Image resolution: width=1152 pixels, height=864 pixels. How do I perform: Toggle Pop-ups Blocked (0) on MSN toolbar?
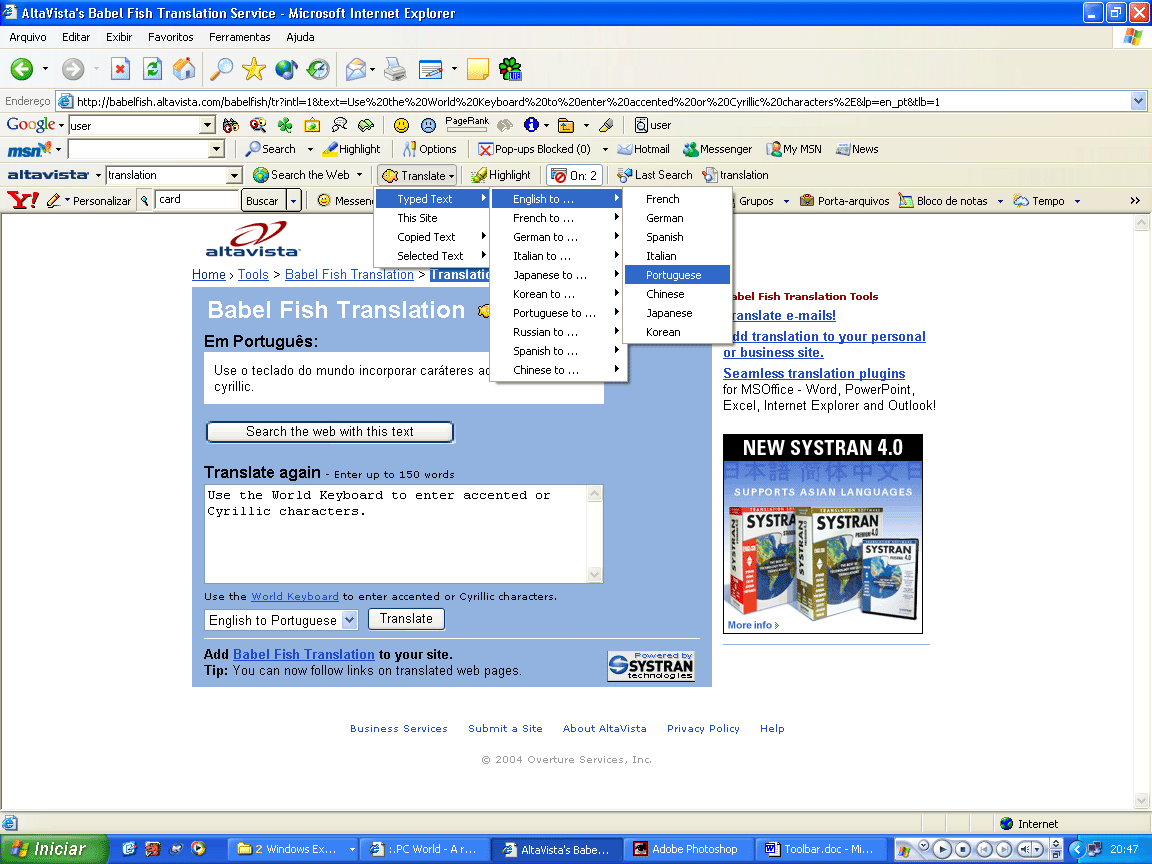[x=534, y=149]
